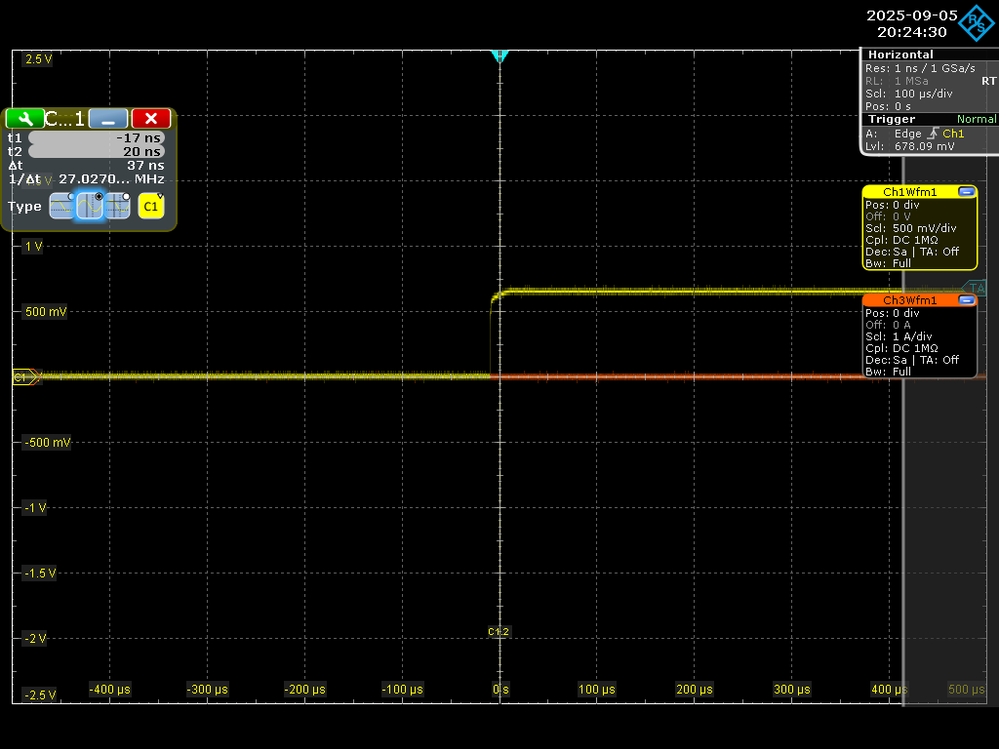This screenshot has width=999, height=749.
Task: Open the Ch3Wfm1 channel settings header
Action: click(910, 300)
